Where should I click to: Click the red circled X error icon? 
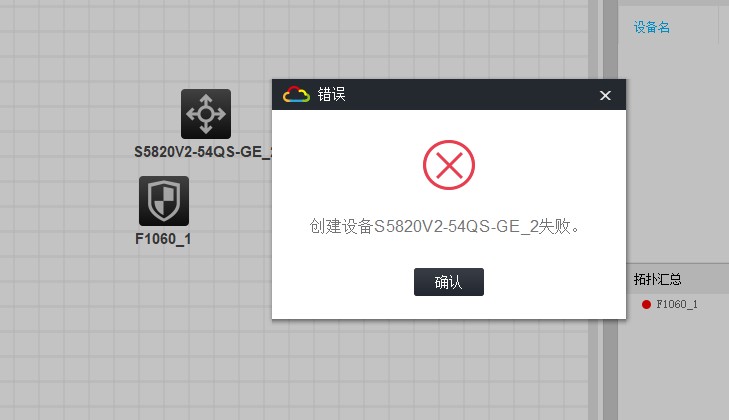pos(449,165)
